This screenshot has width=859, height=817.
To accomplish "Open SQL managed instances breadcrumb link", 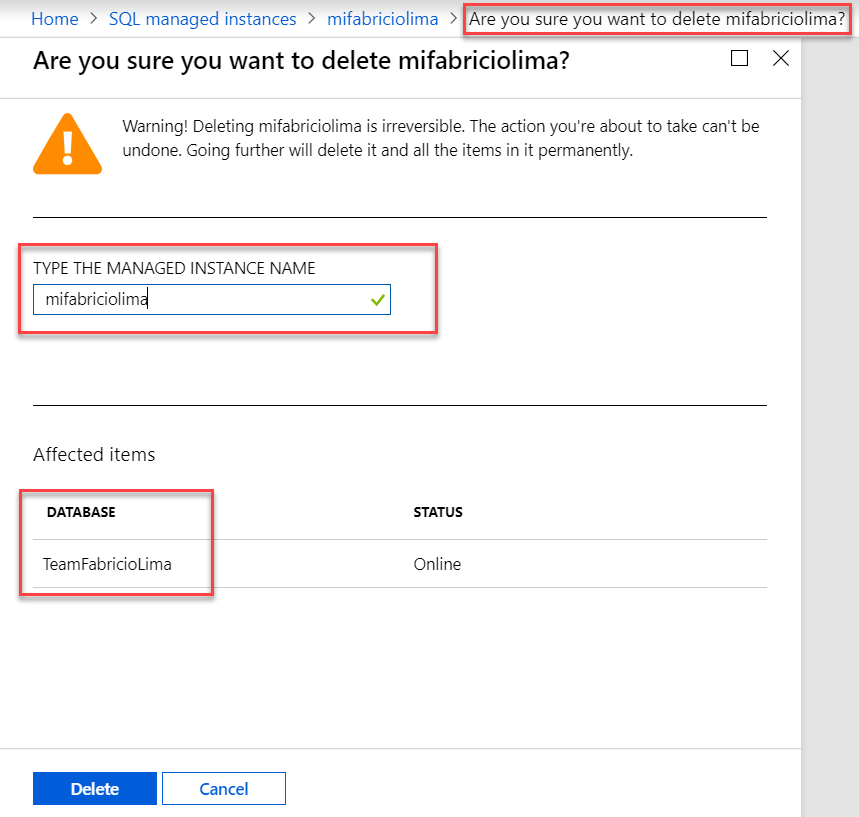I will tap(203, 20).
